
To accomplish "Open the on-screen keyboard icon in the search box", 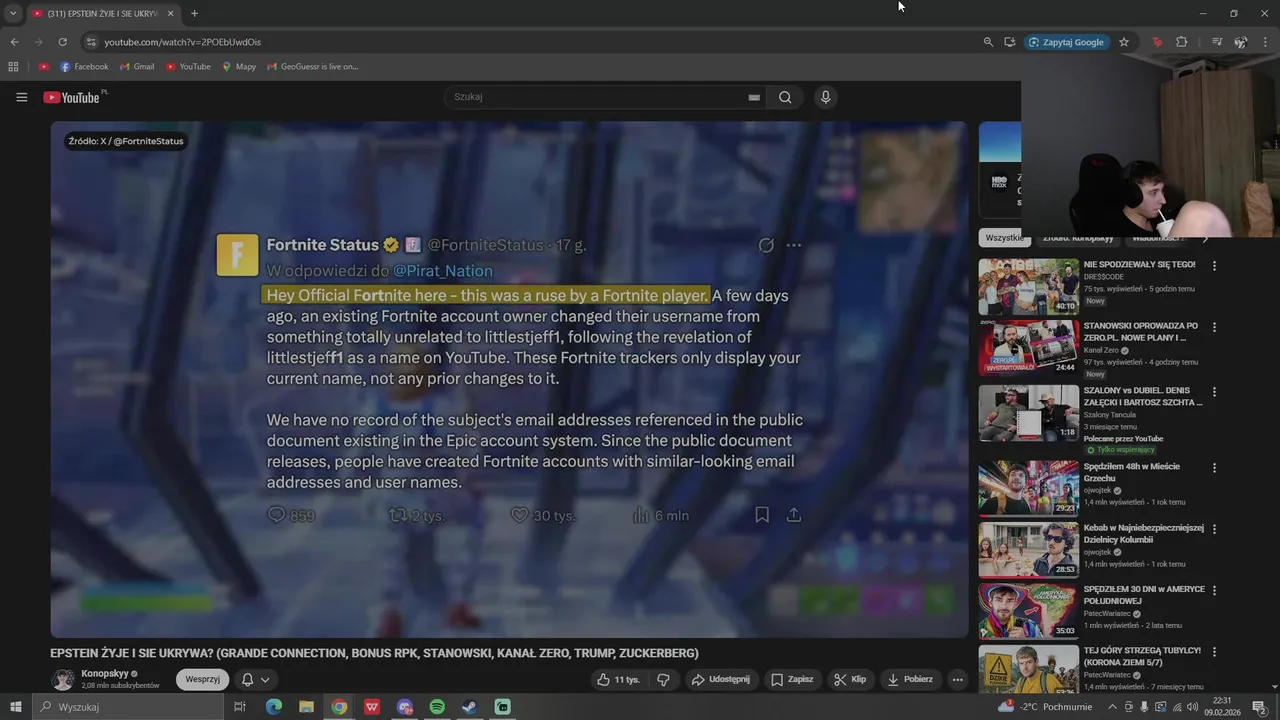I will coord(754,97).
